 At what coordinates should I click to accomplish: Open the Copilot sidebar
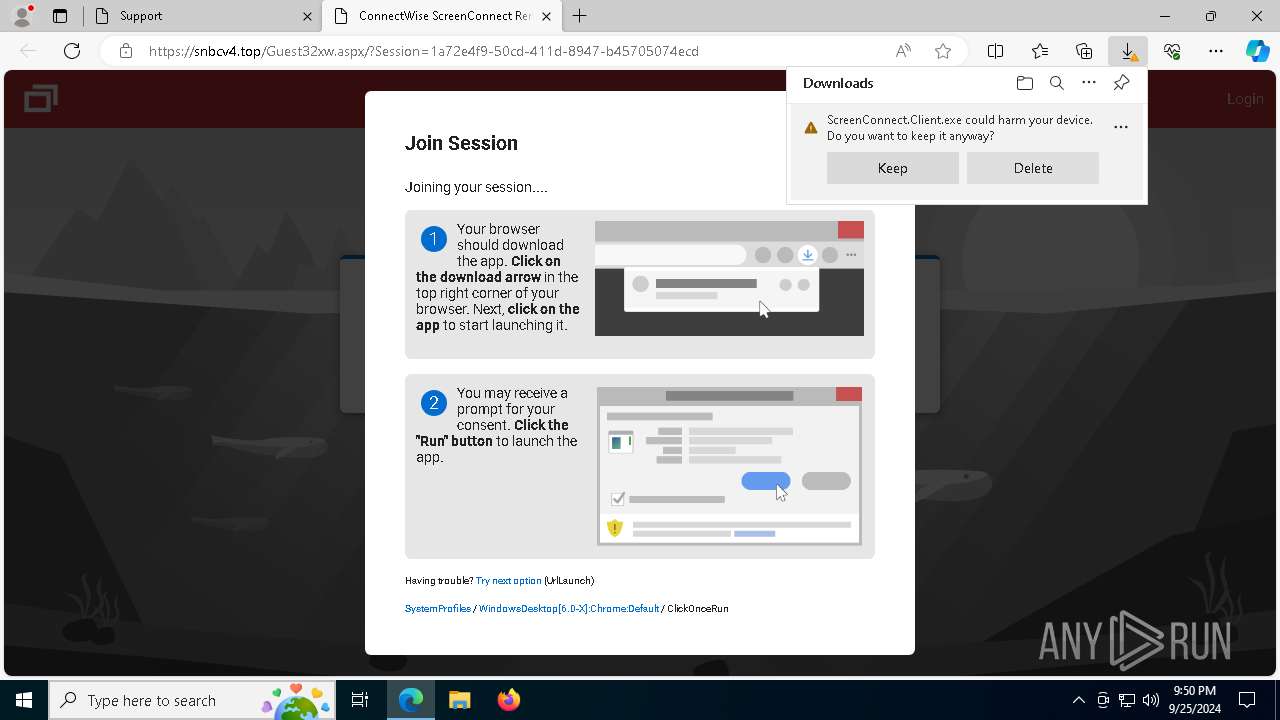(x=1257, y=51)
